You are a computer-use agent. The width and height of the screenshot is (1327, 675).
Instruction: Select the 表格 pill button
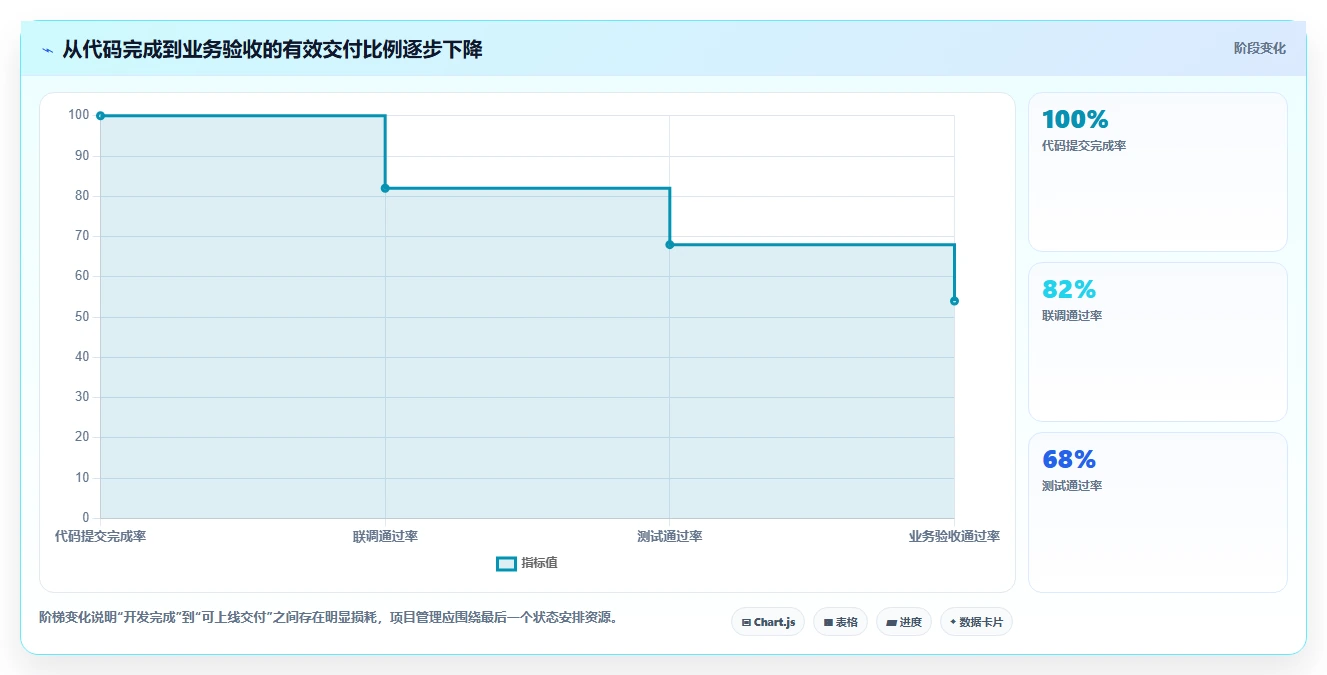841,622
